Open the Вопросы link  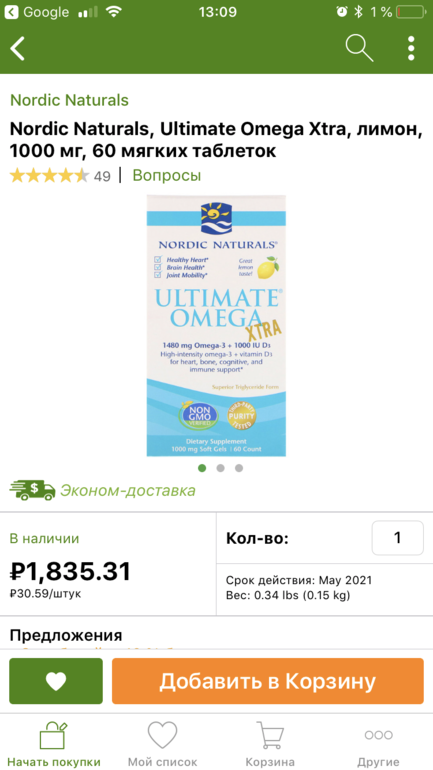(166, 175)
